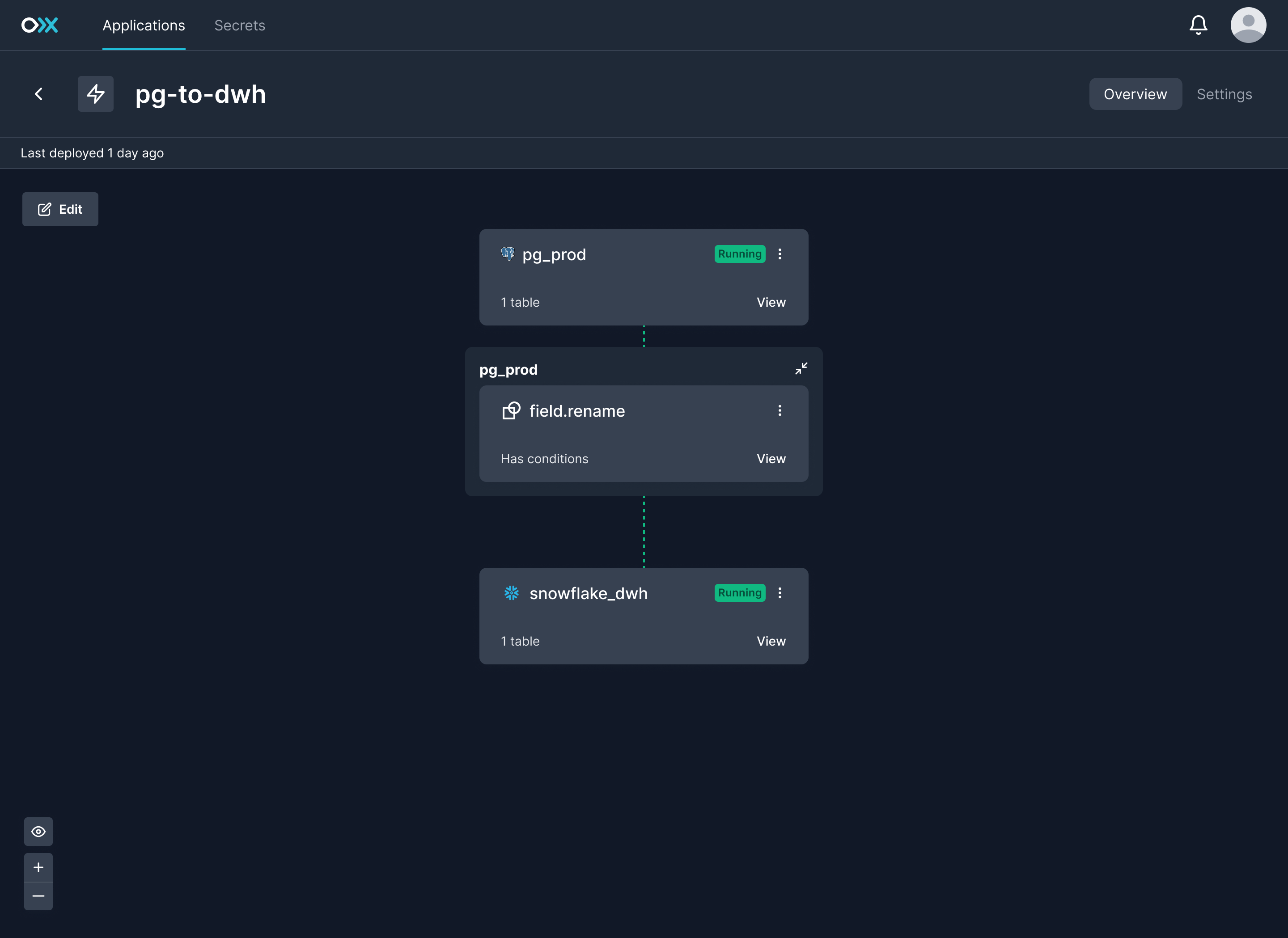
Task: Open the notification bell
Action: (x=1198, y=25)
